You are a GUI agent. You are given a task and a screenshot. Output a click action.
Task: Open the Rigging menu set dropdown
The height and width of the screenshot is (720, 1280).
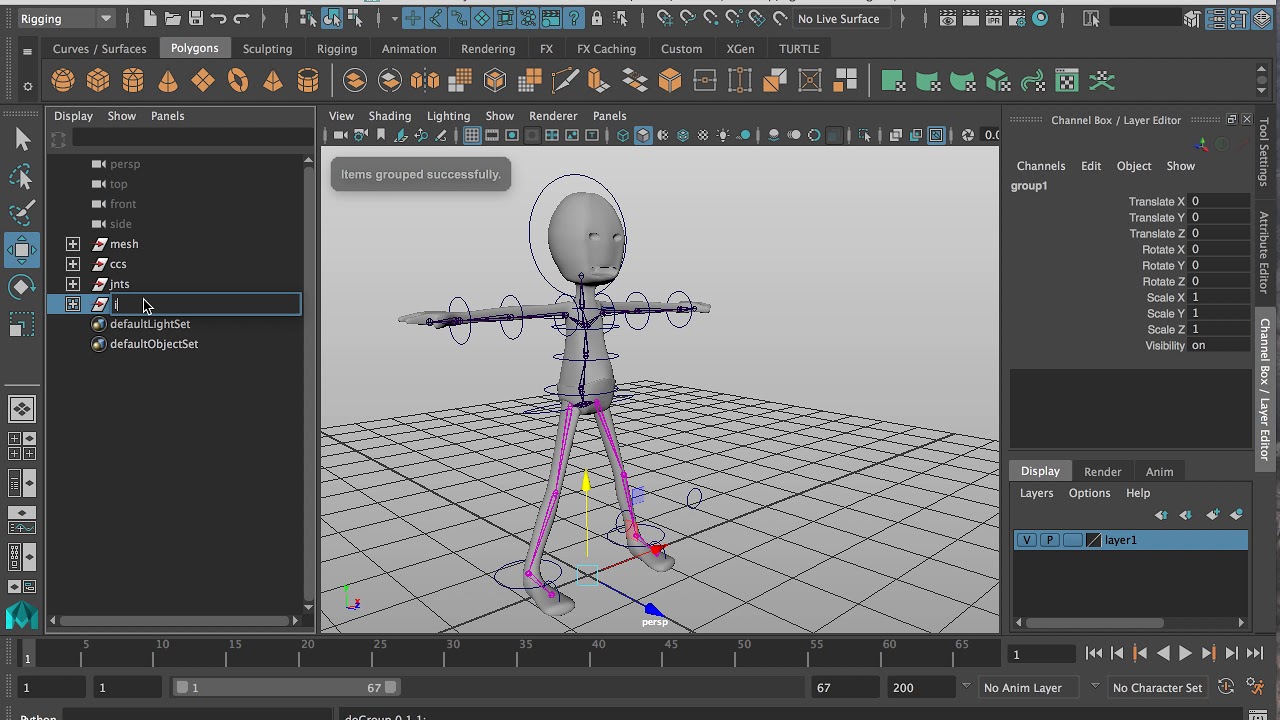[67, 18]
